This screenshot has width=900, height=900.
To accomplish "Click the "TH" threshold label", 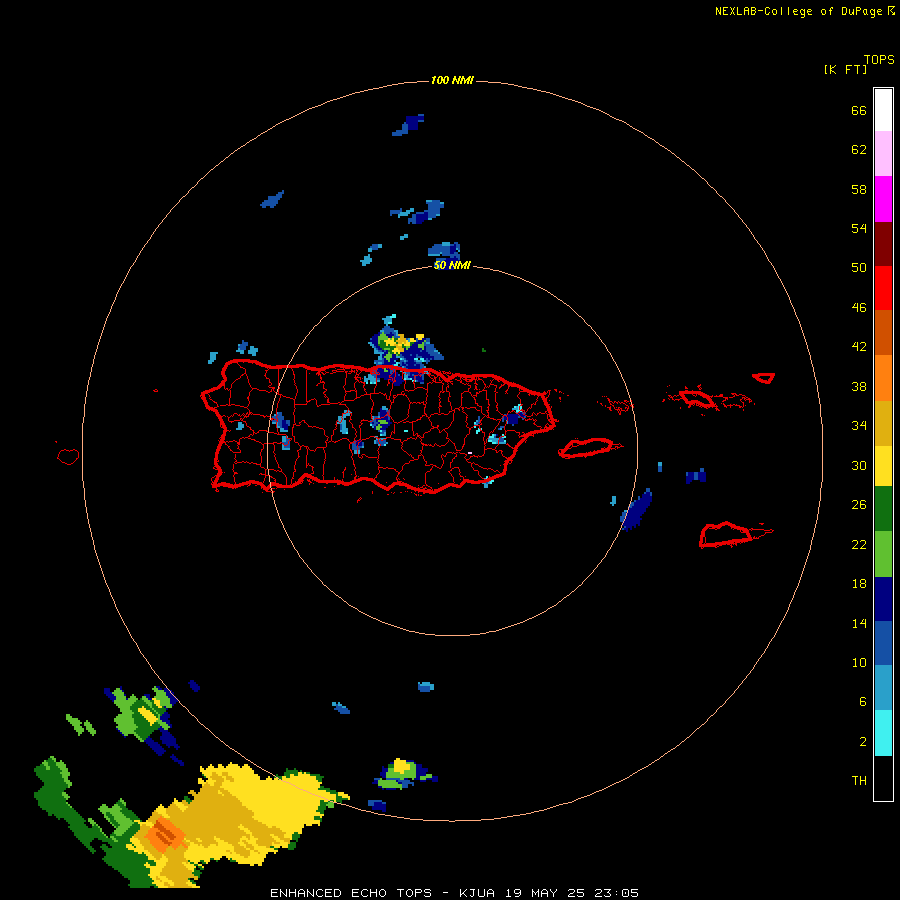I will (859, 781).
